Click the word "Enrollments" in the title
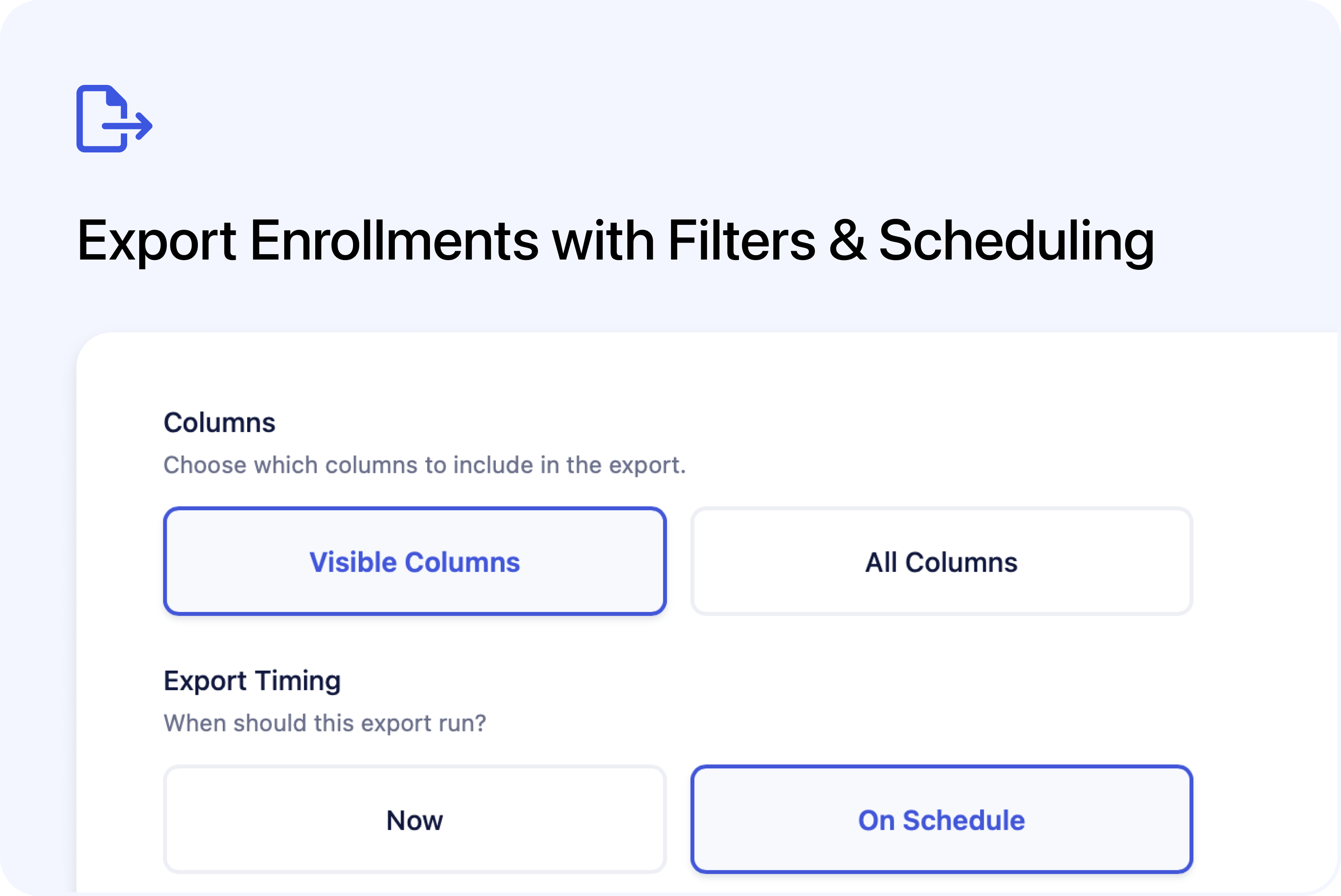This screenshot has height=896, width=1341. (394, 241)
